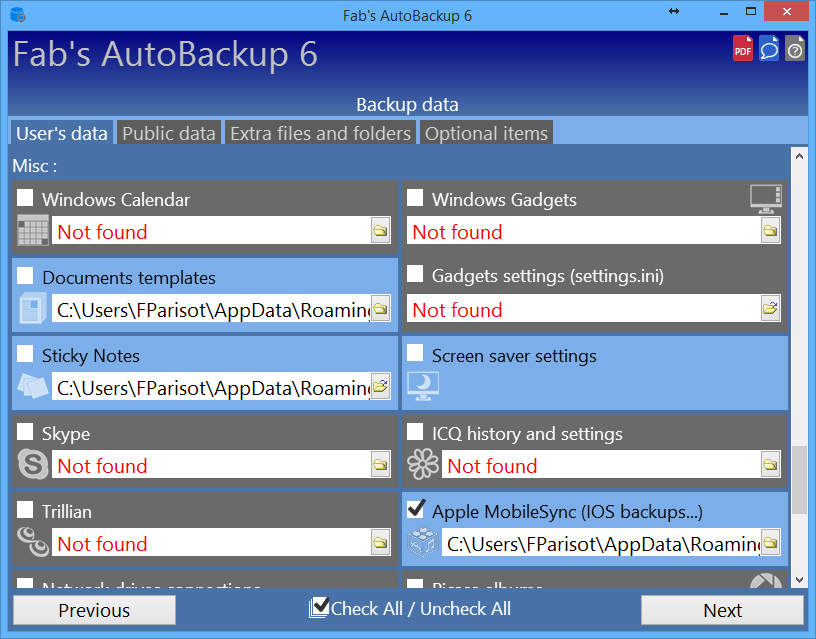Image resolution: width=816 pixels, height=639 pixels.
Task: Browse file for Gadgets settings path
Action: (x=771, y=308)
